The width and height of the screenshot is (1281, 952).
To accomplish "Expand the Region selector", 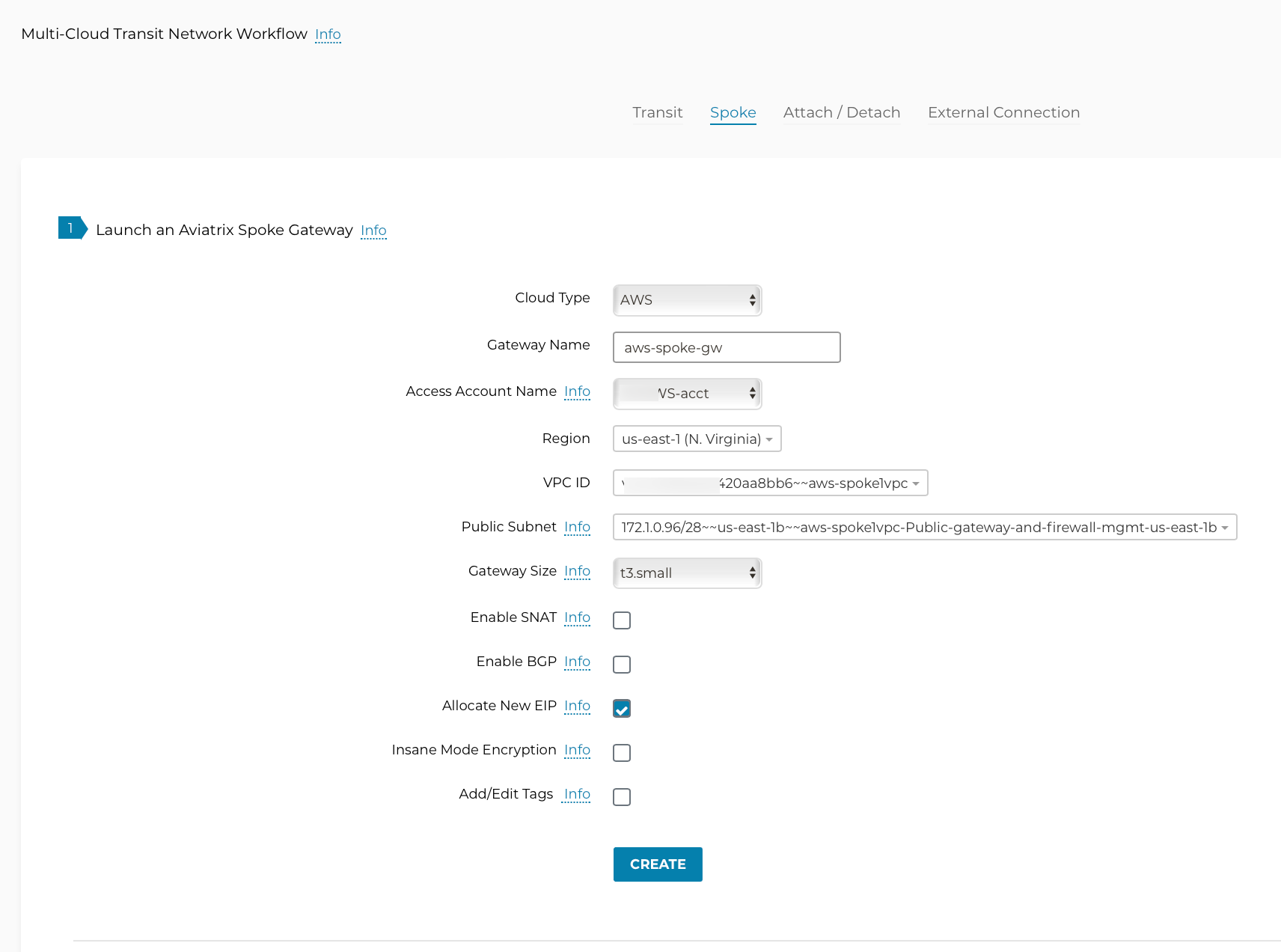I will pyautogui.click(x=697, y=439).
